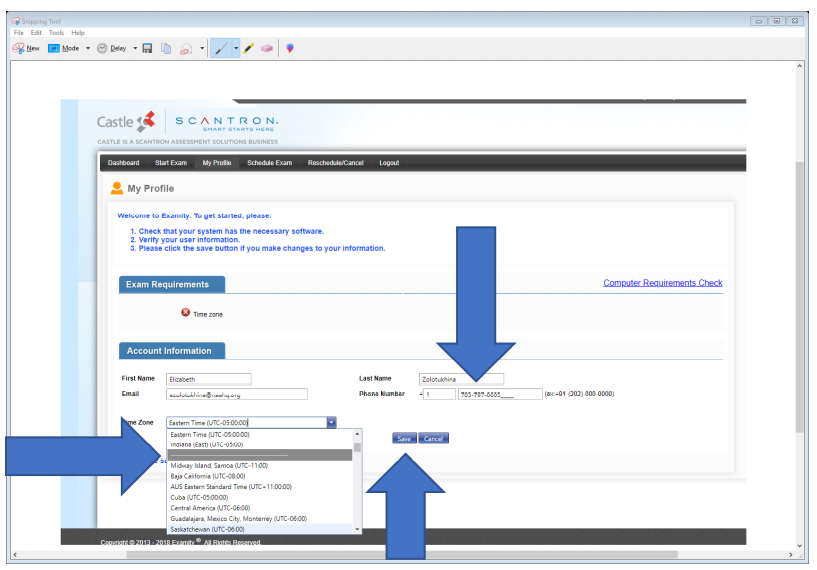Open the File menu
This screenshot has width=817, height=570.
(19, 32)
